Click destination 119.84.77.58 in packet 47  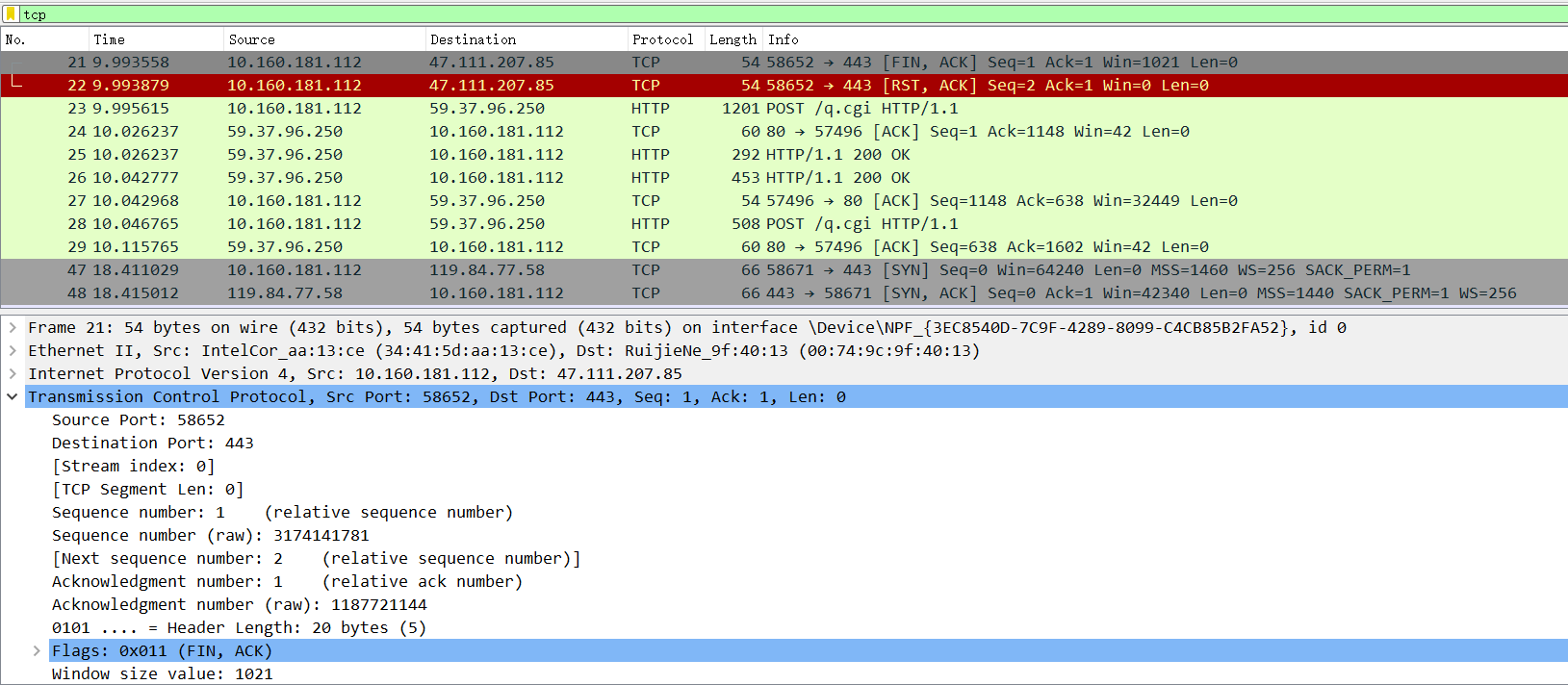(487, 269)
